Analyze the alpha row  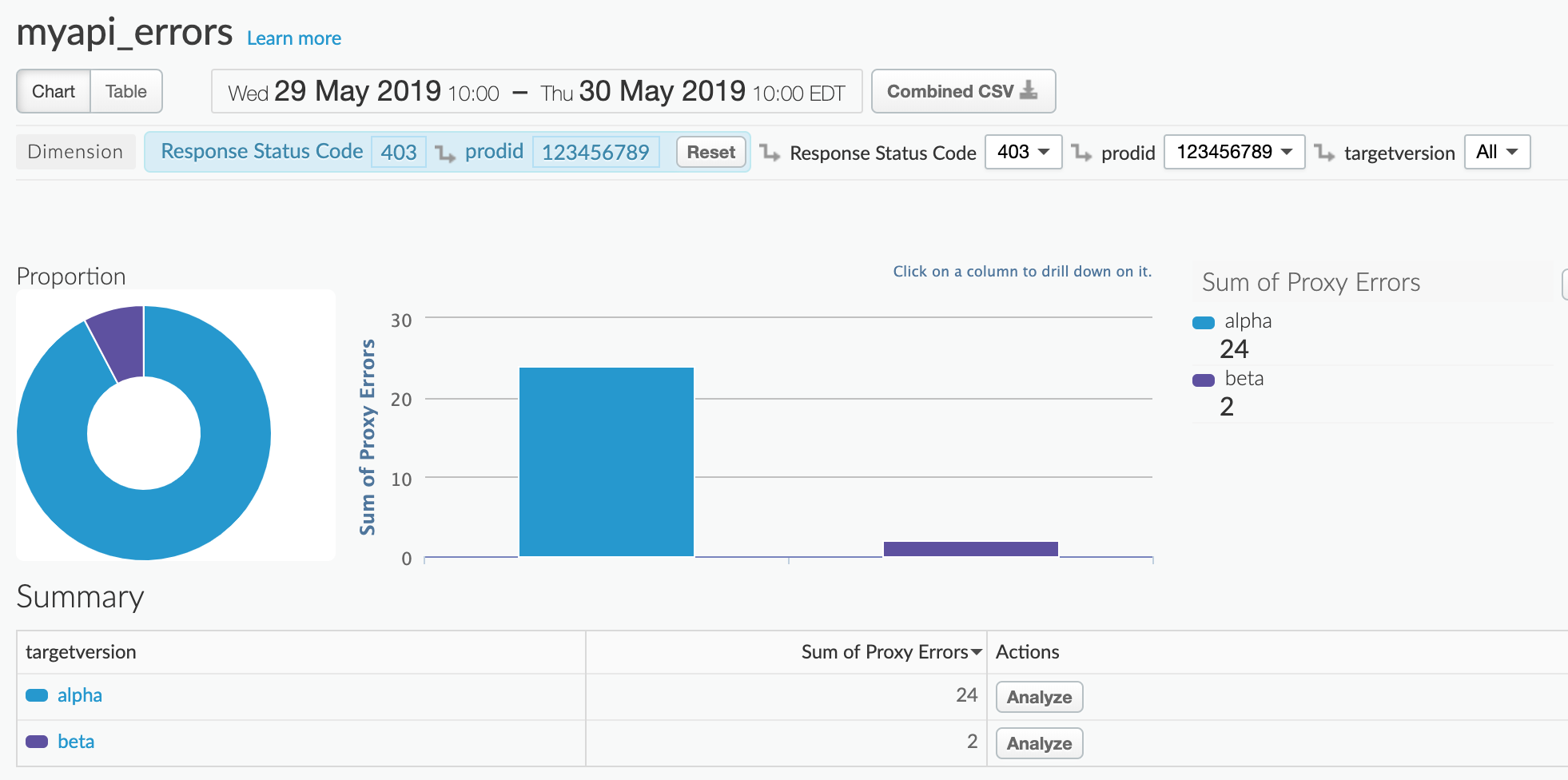pyautogui.click(x=1039, y=697)
